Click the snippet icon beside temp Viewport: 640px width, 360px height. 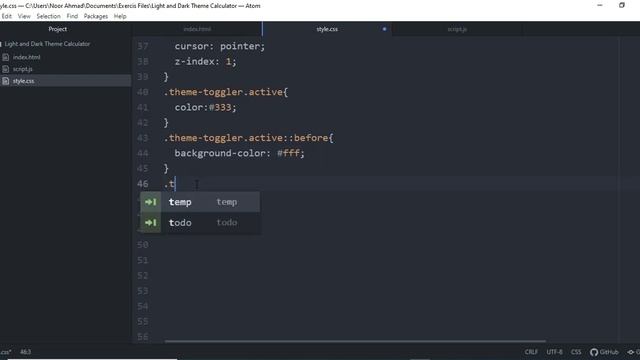151,202
